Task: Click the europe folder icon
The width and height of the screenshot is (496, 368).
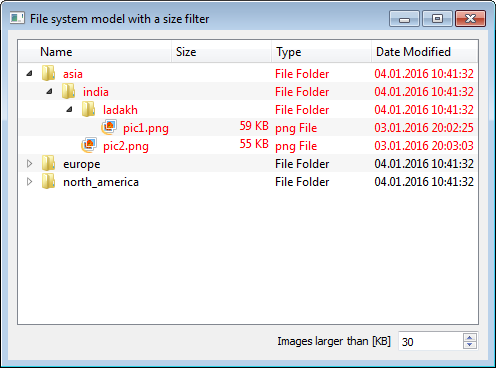Action: coord(49,163)
